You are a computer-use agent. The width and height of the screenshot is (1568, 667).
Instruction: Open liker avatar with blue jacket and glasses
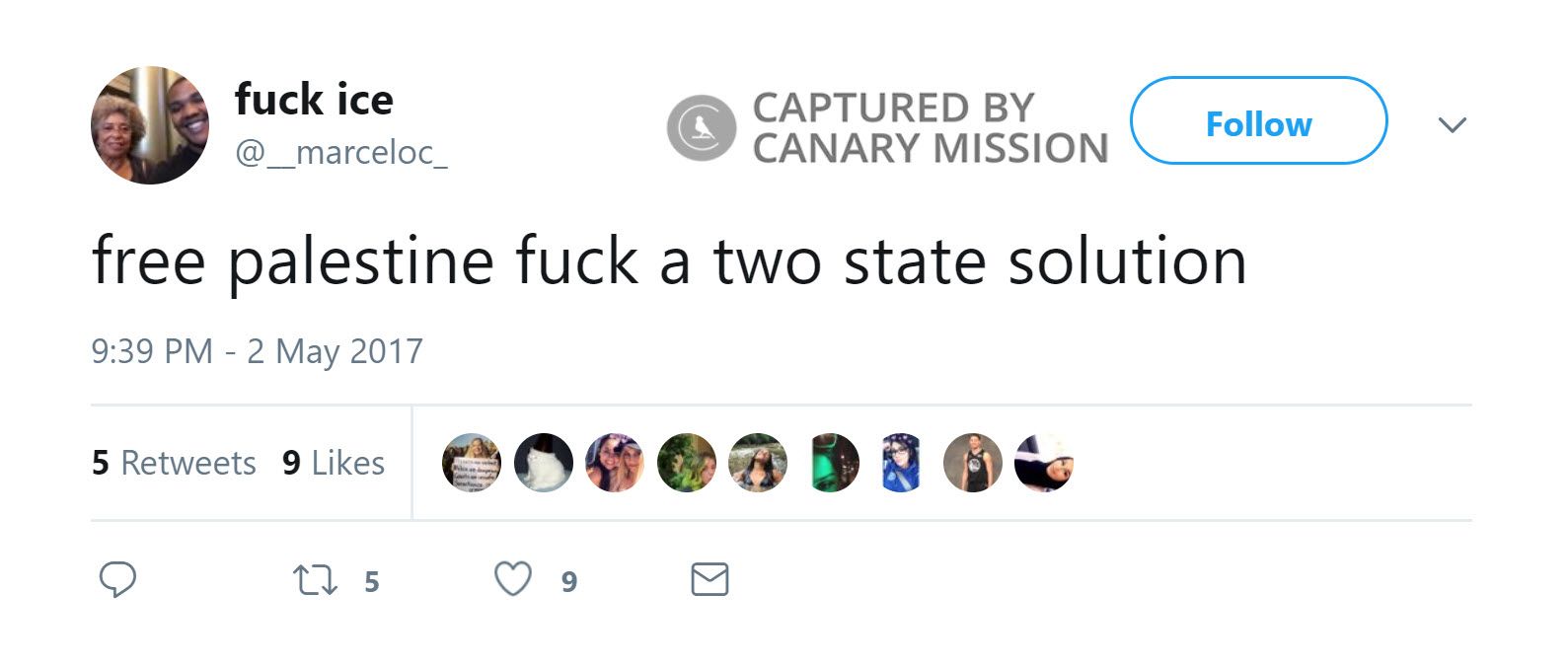click(x=901, y=463)
